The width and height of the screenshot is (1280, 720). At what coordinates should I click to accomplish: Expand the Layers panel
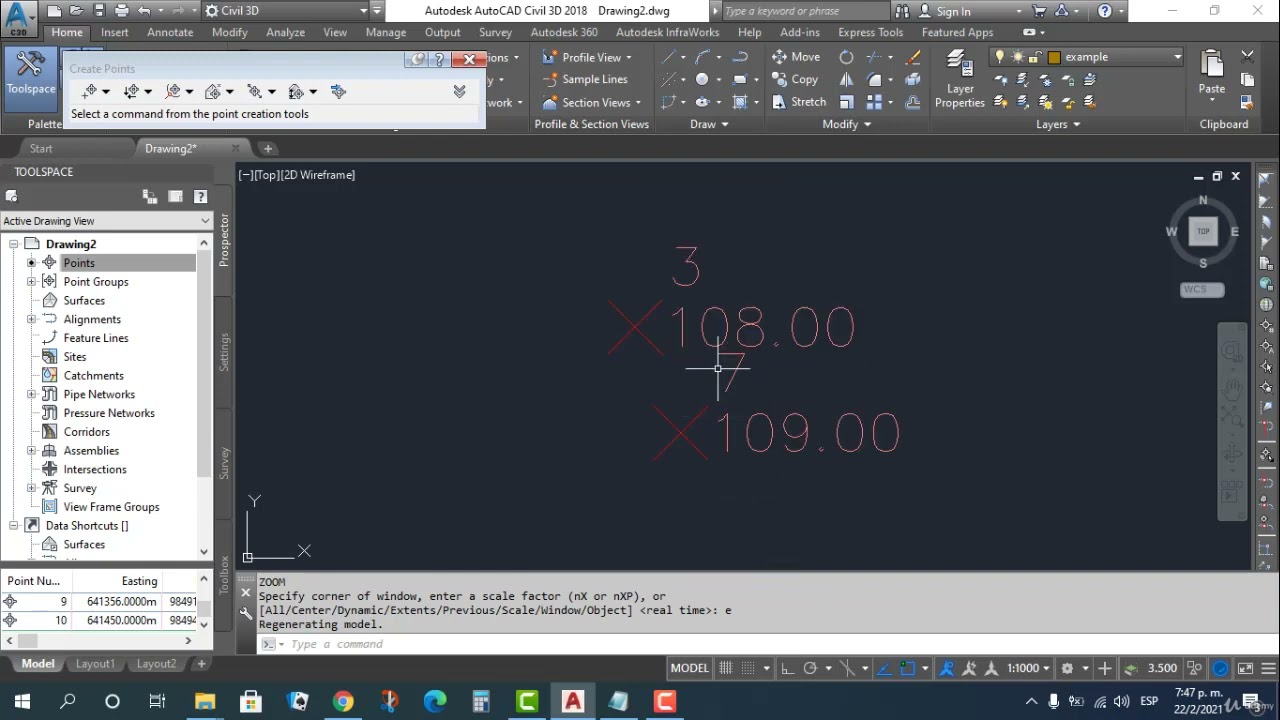pyautogui.click(x=1058, y=124)
